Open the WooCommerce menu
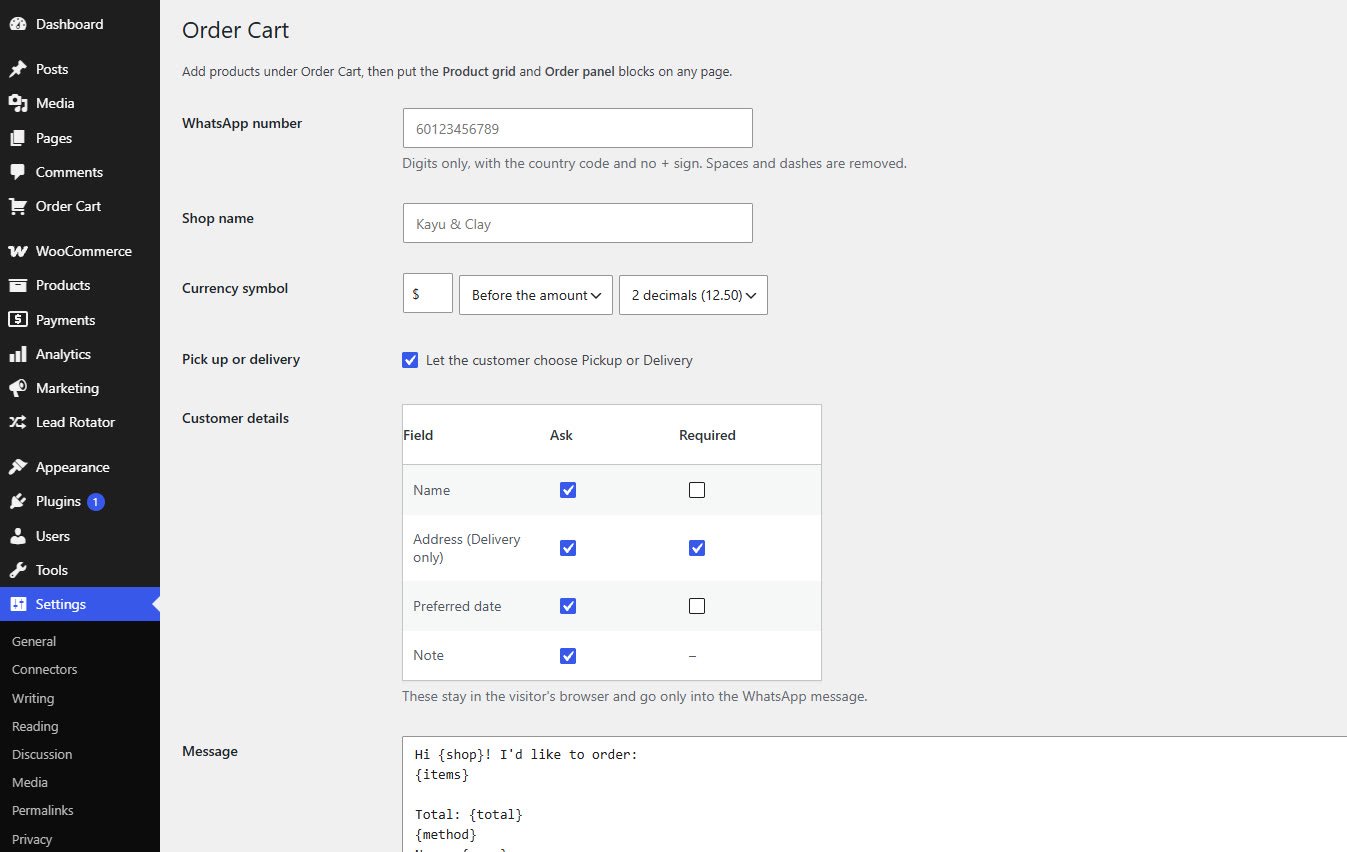The width and height of the screenshot is (1347, 852). tap(80, 251)
